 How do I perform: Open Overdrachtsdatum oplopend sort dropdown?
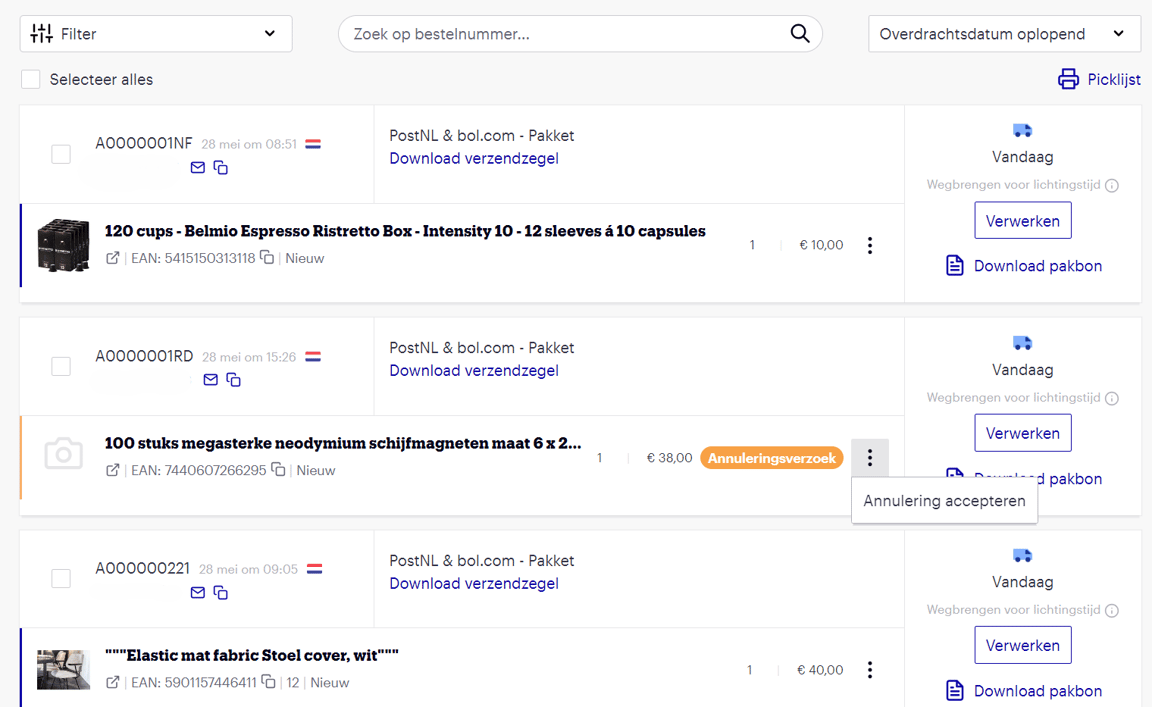coord(1004,34)
